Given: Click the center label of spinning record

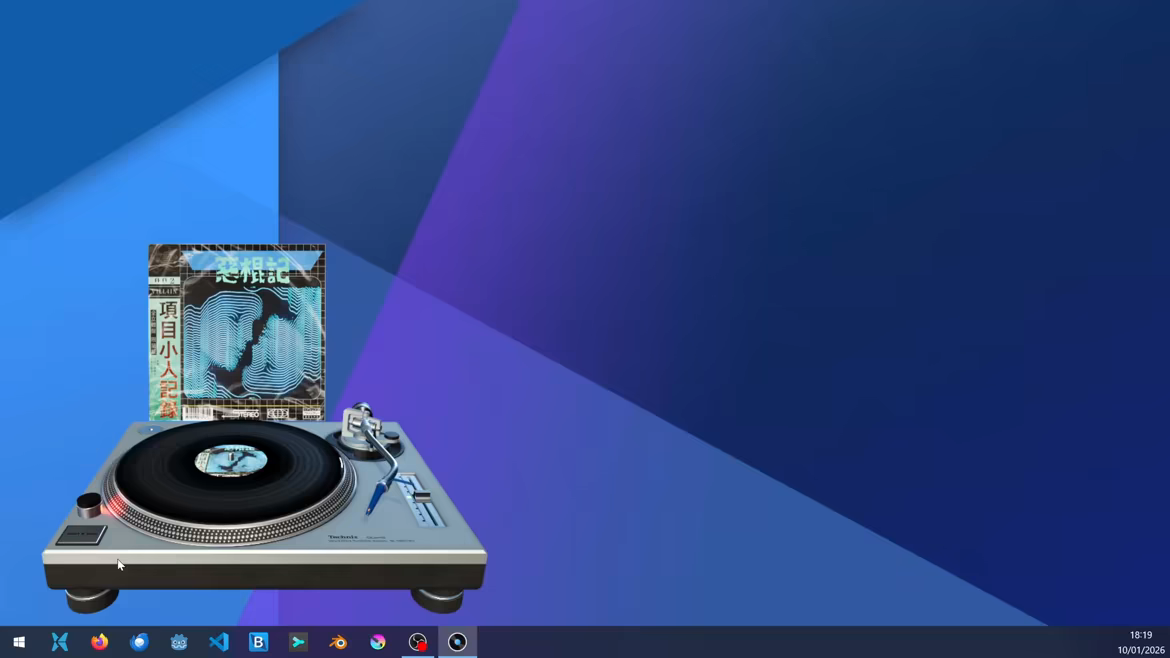Looking at the screenshot, I should [231, 461].
